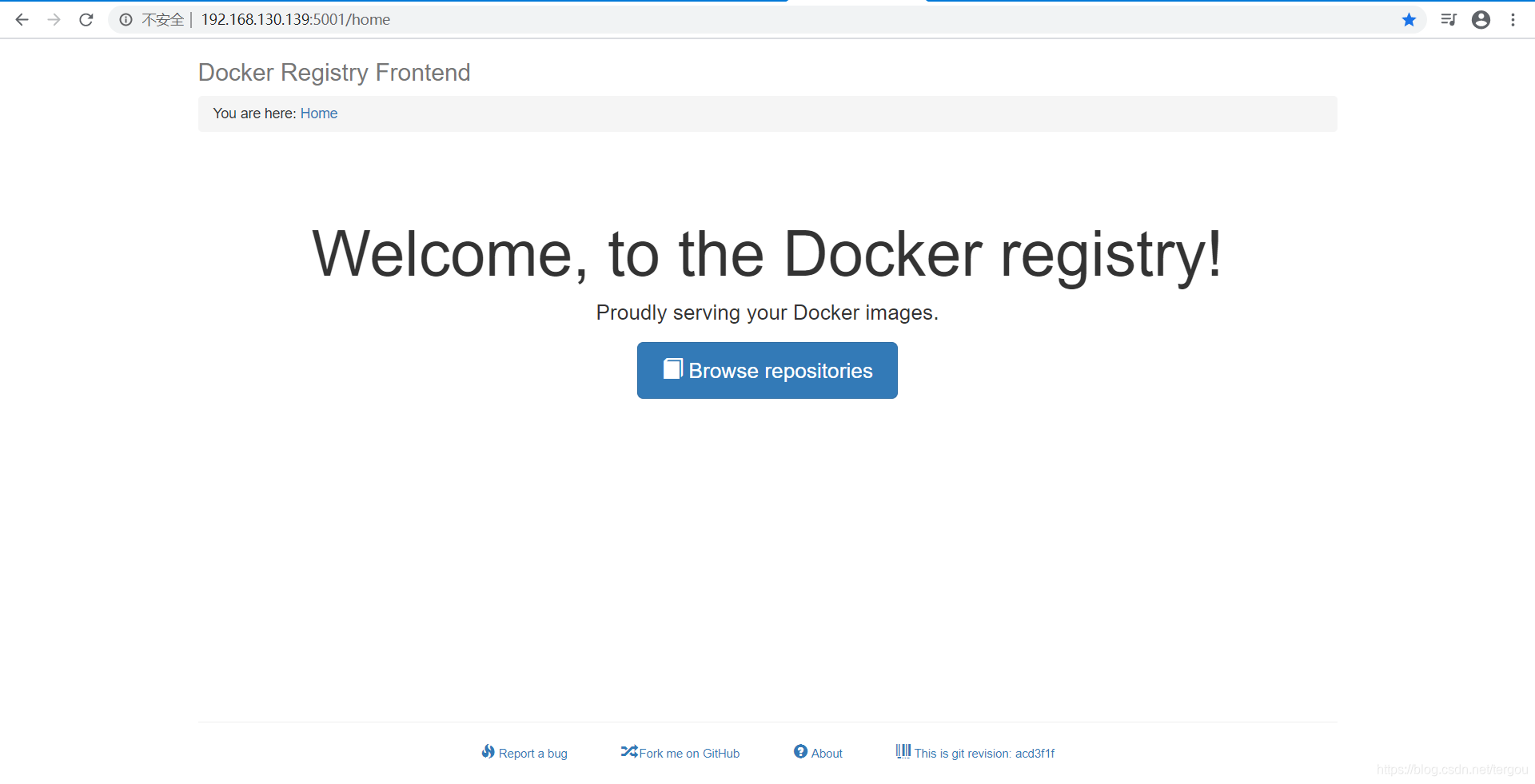Click the browser forward arrow
Viewport: 1535px width, 784px height.
(54, 19)
